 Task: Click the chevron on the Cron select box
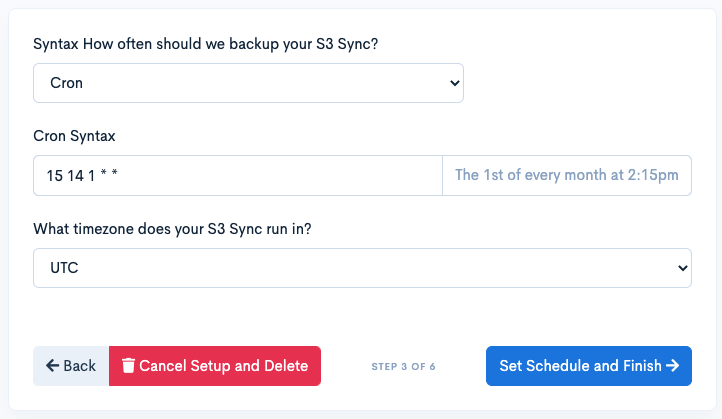[454, 83]
